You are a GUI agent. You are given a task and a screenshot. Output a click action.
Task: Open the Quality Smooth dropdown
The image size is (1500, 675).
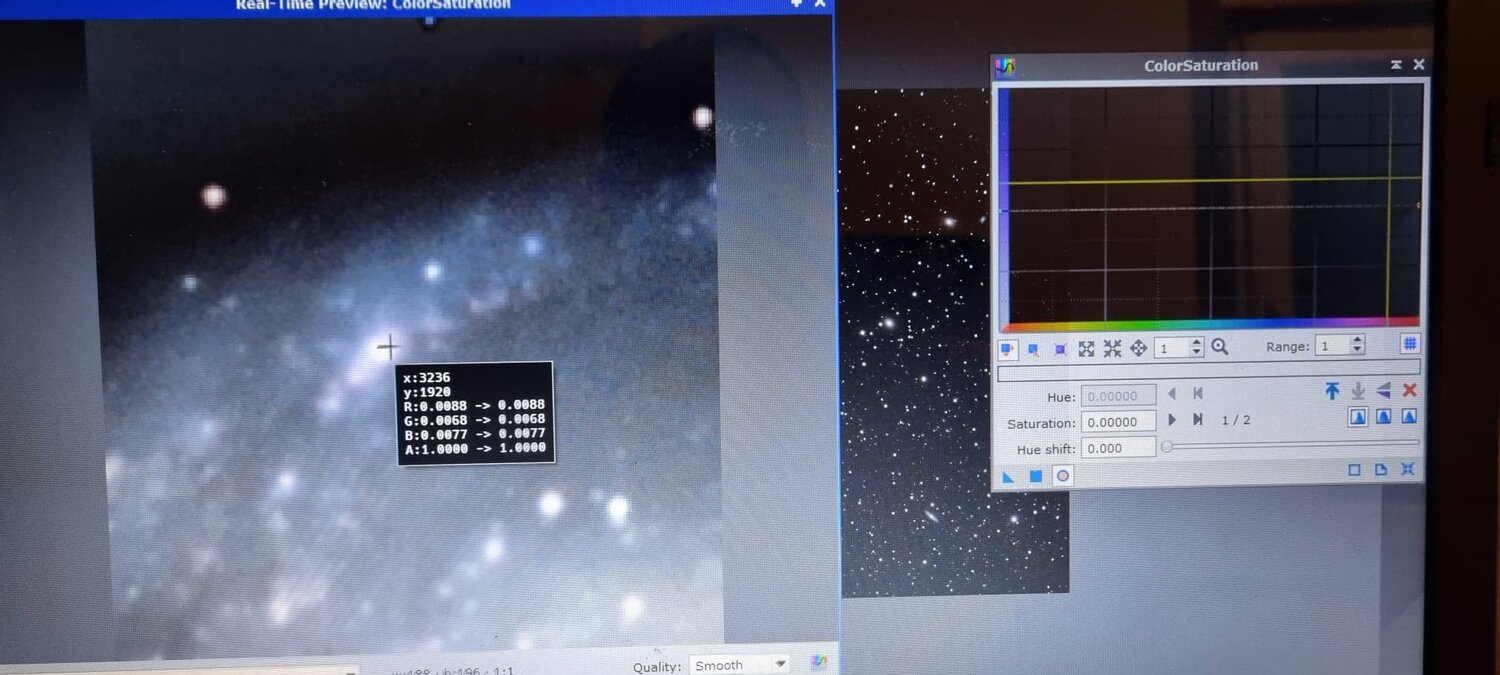click(740, 665)
